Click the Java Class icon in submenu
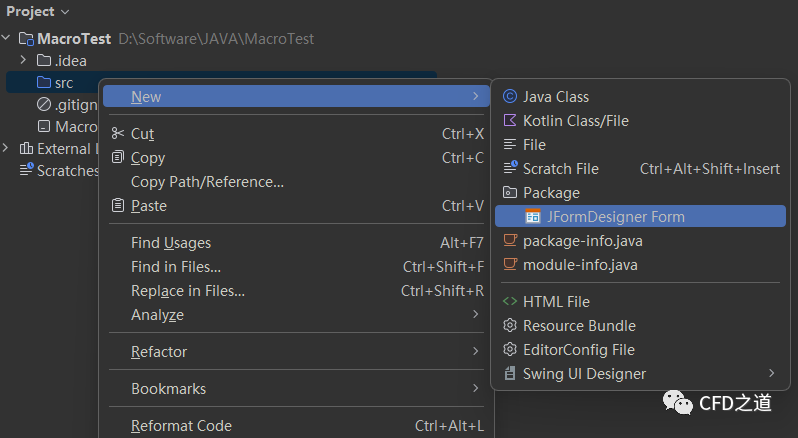 (510, 97)
